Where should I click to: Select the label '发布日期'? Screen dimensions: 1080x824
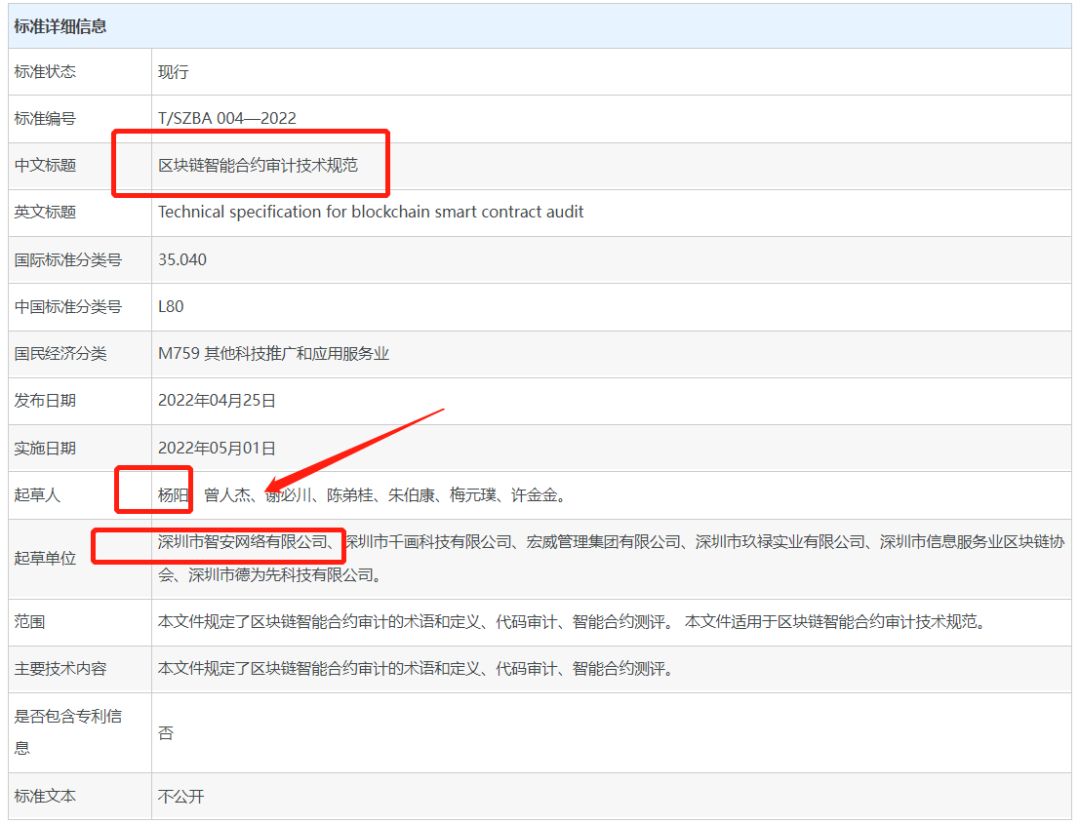coord(45,401)
